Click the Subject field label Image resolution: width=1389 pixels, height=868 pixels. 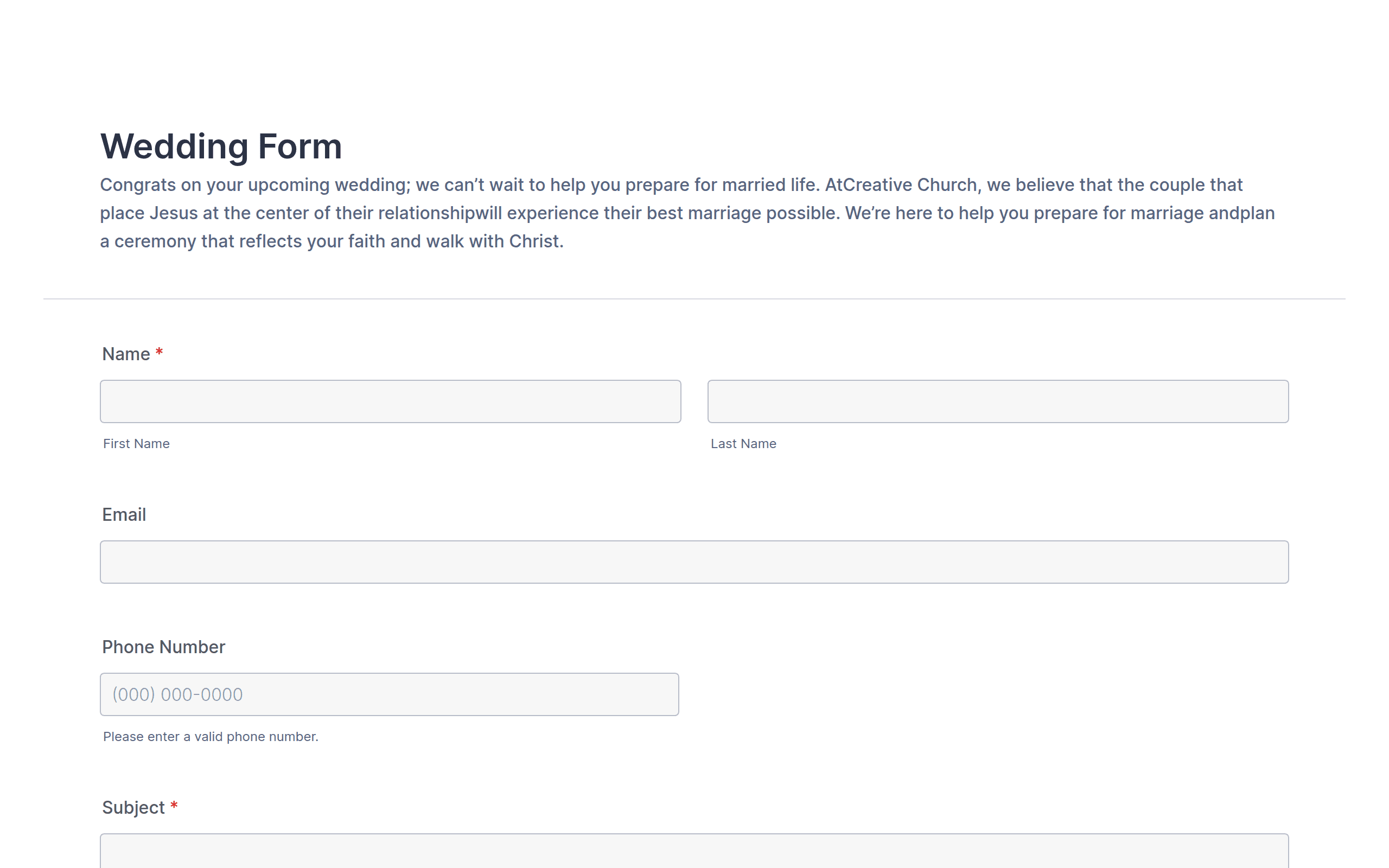click(x=133, y=808)
